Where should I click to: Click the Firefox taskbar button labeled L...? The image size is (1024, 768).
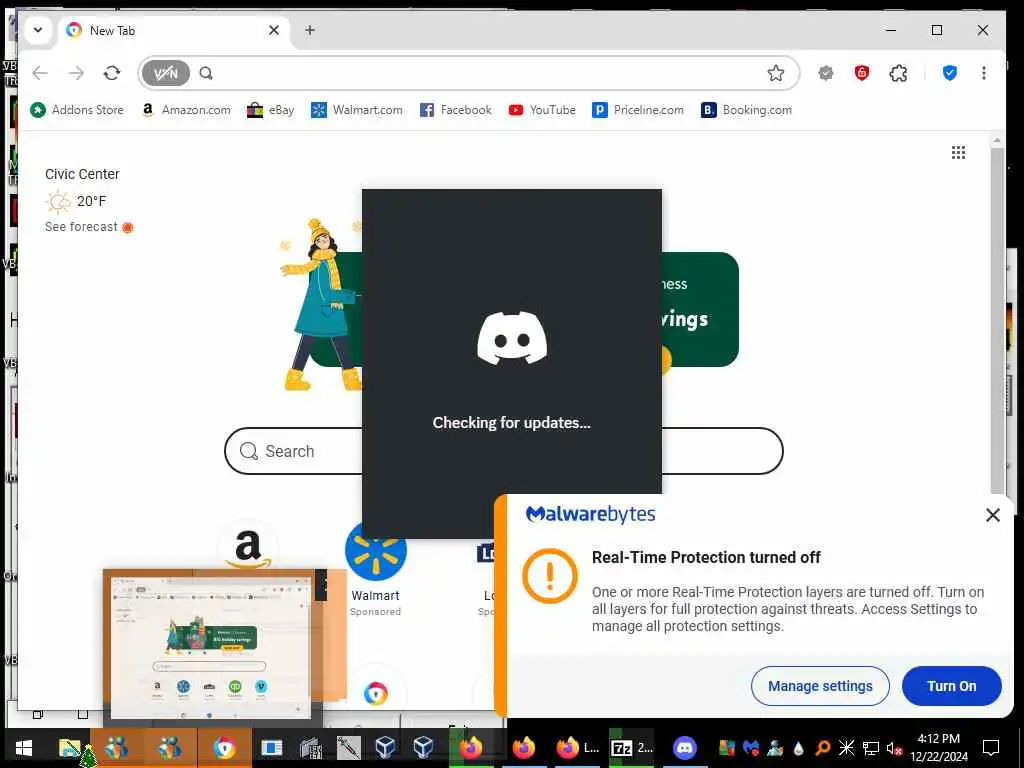point(577,748)
